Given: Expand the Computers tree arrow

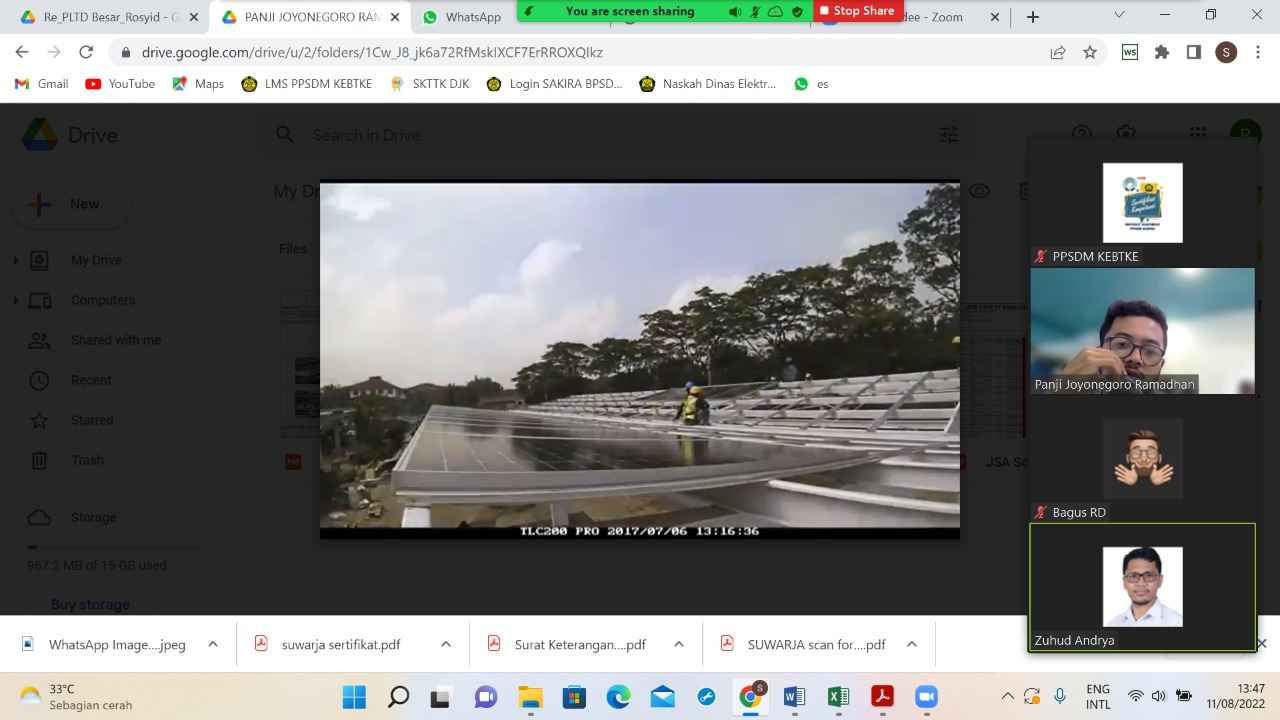Looking at the screenshot, I should pos(15,300).
